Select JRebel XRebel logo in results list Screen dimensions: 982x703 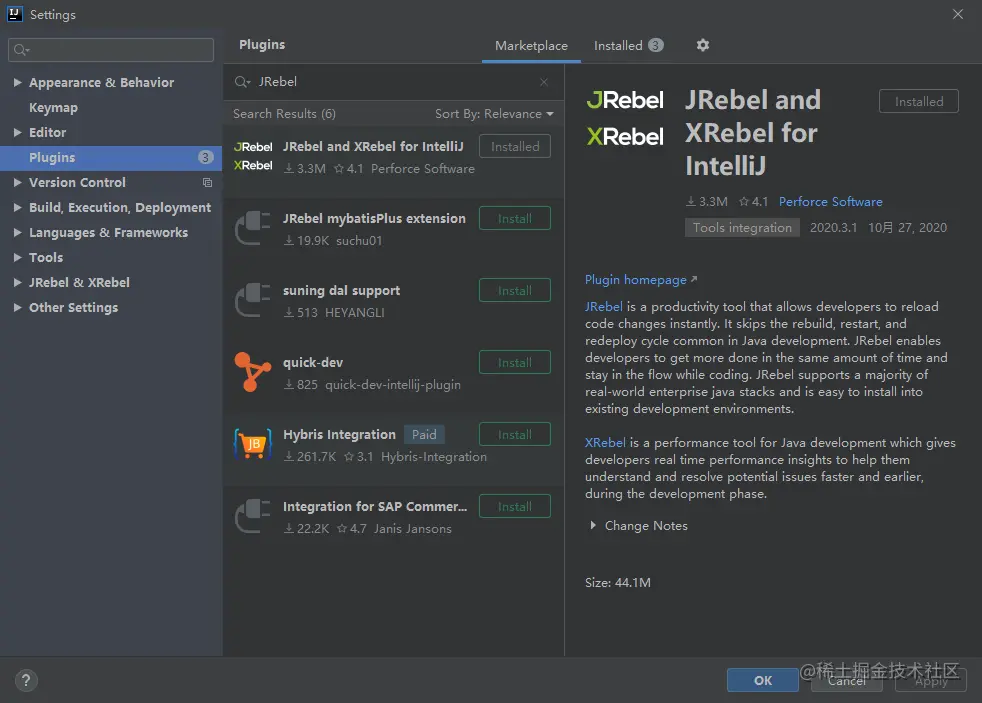click(x=253, y=156)
